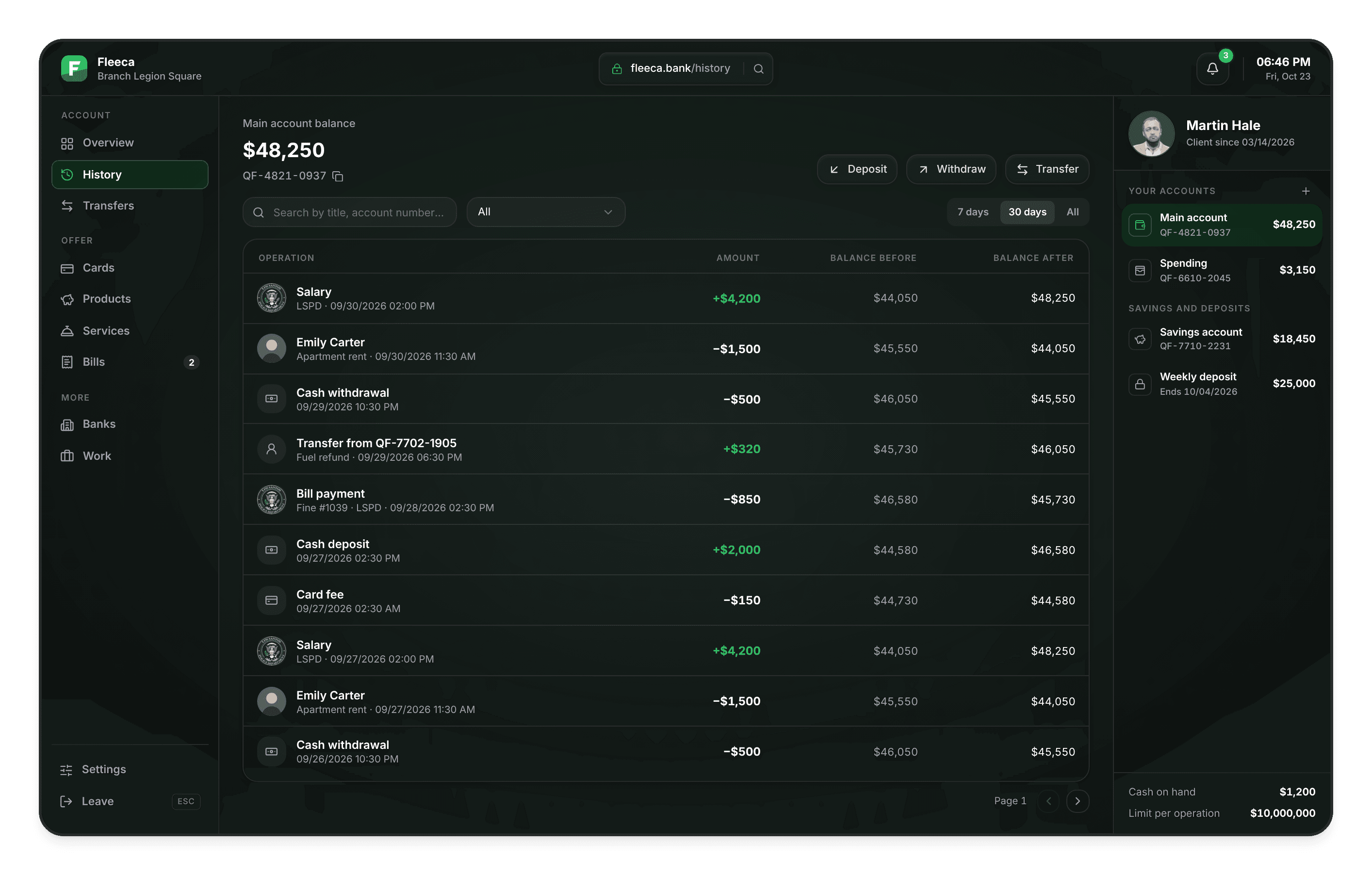Viewport: 1372px width, 875px height.
Task: Click Leave to exit bank
Action: pos(130,801)
